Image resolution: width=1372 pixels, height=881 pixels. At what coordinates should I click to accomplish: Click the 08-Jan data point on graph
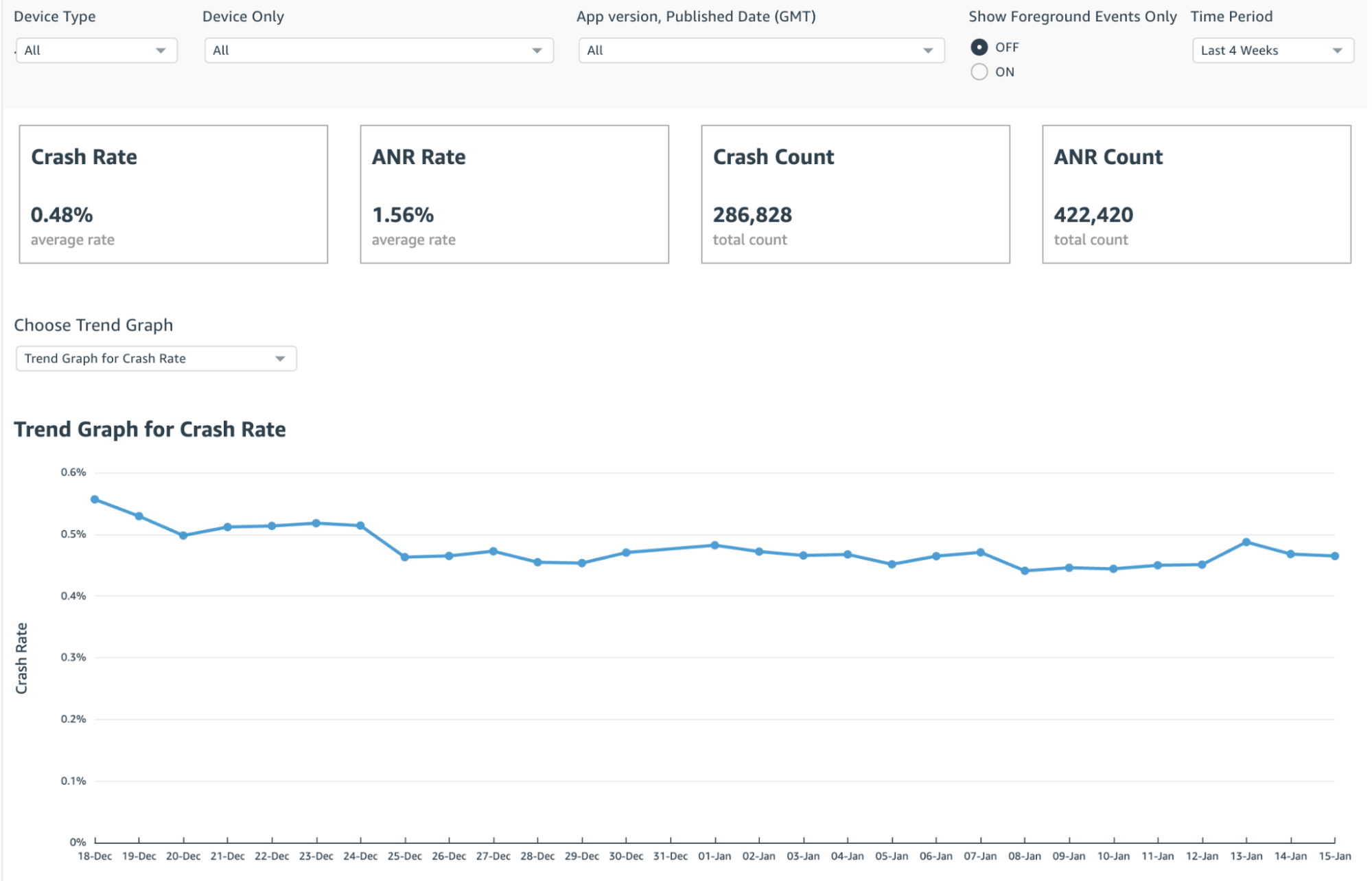click(1025, 571)
